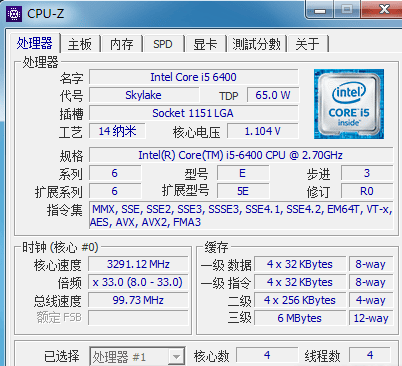Screen dimensions: 402x366
Task: Go to the 显卡 tab
Action: [205, 44]
